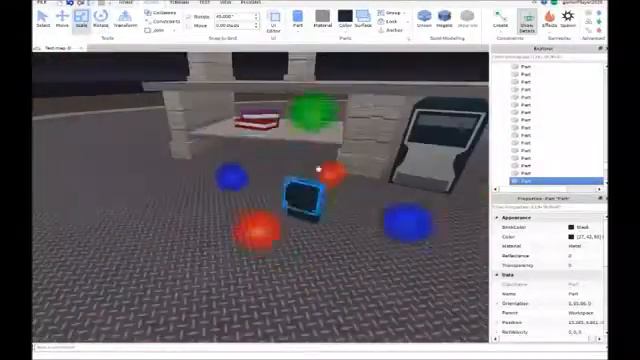The width and height of the screenshot is (640, 360).
Task: Click the move snap studs field
Action: click(x=234, y=26)
